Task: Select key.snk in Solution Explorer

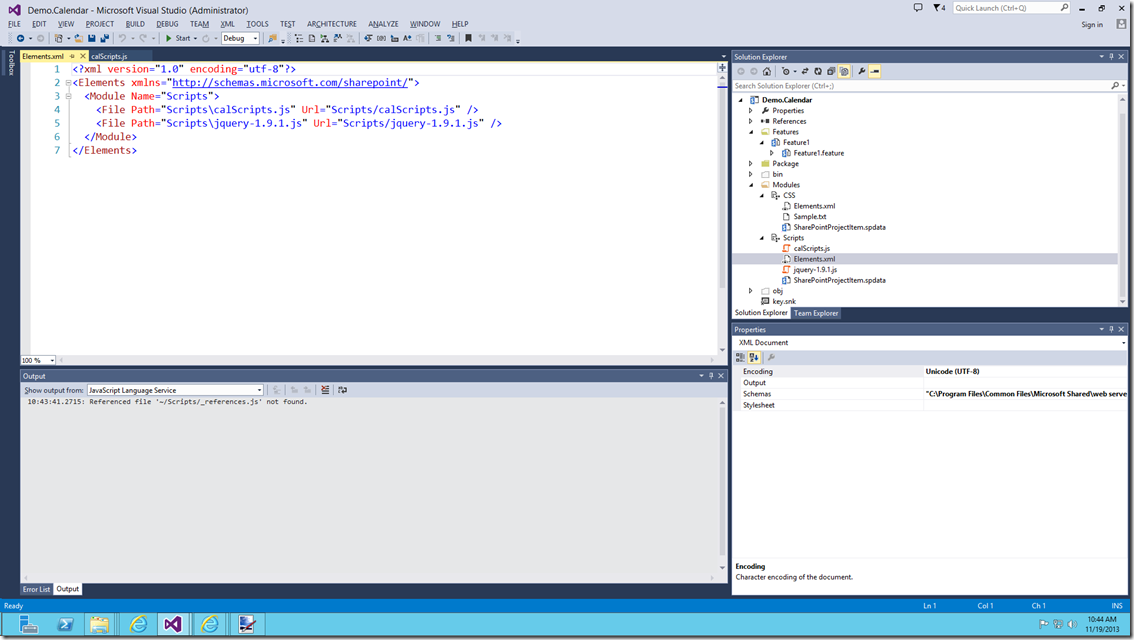Action: tap(784, 302)
